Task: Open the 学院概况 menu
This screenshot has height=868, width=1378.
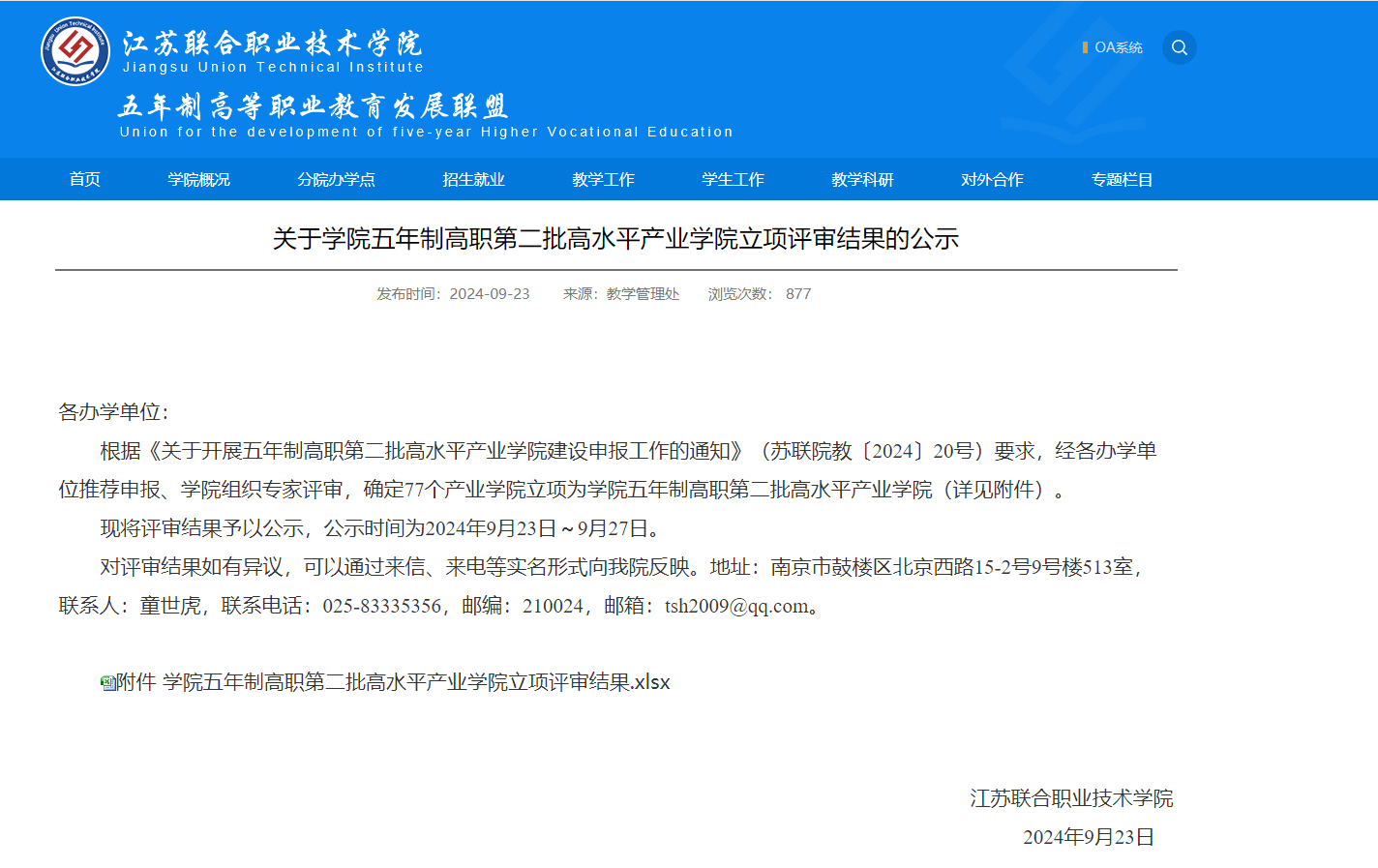Action: click(x=198, y=179)
